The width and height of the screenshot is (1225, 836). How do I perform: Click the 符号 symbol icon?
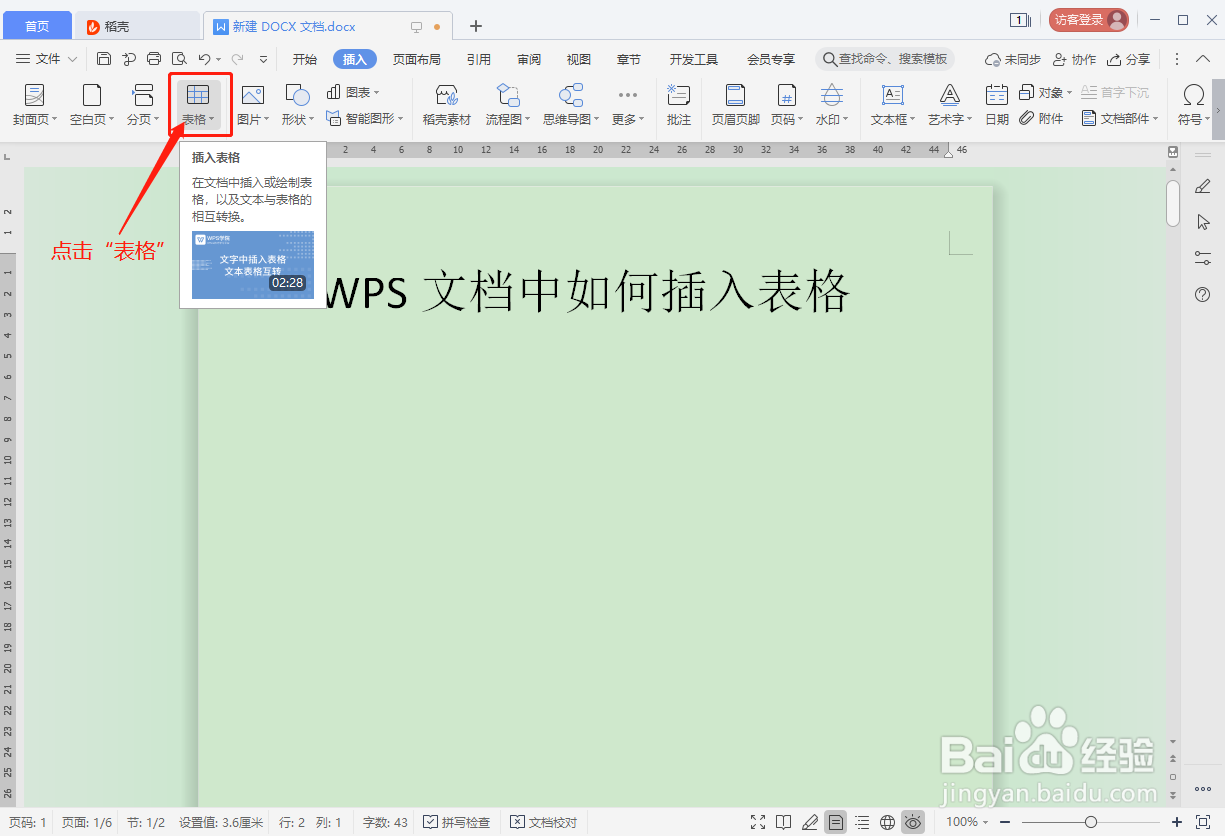1193,96
